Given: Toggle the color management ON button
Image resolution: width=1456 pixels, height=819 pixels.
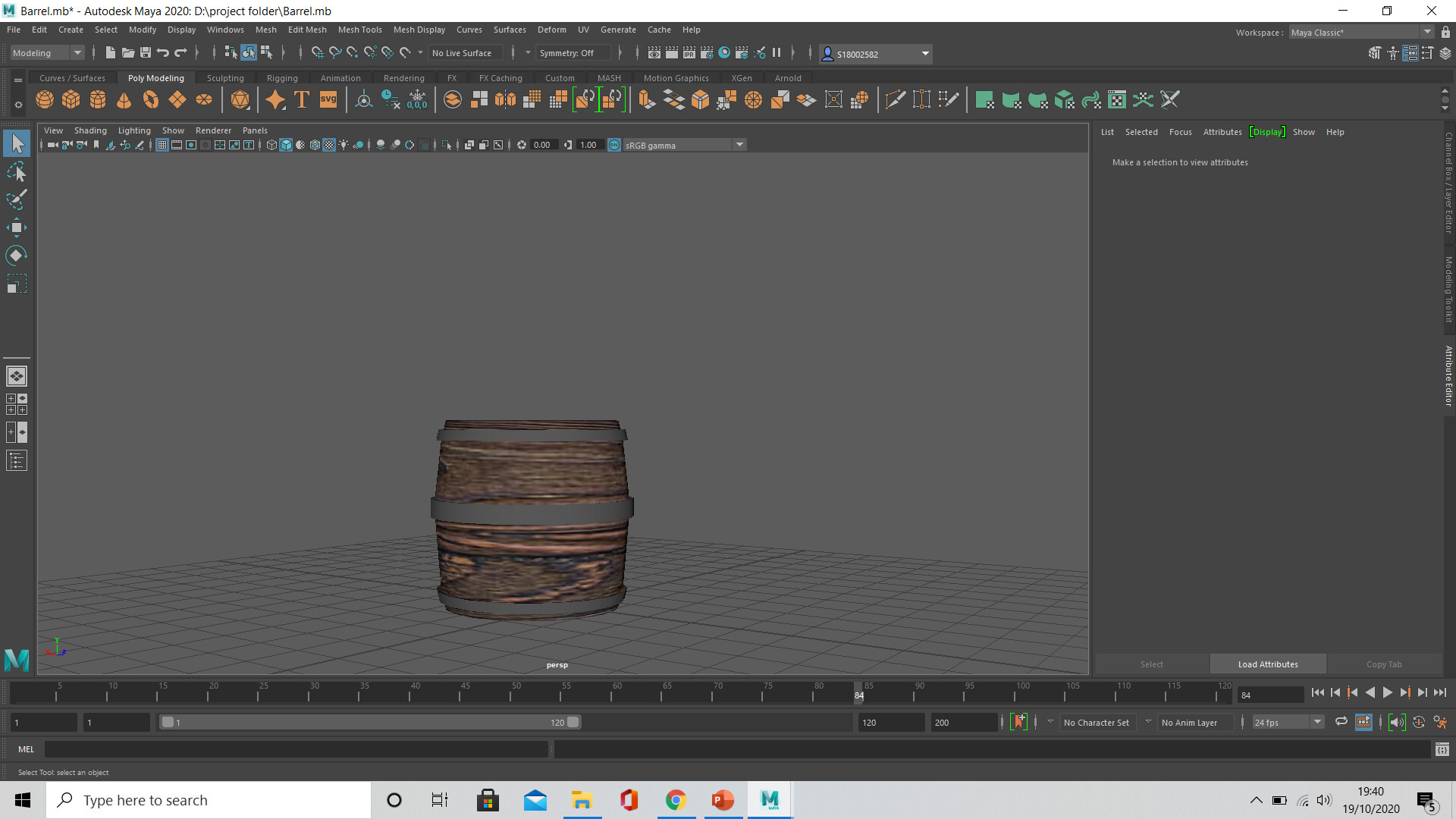Looking at the screenshot, I should point(614,145).
